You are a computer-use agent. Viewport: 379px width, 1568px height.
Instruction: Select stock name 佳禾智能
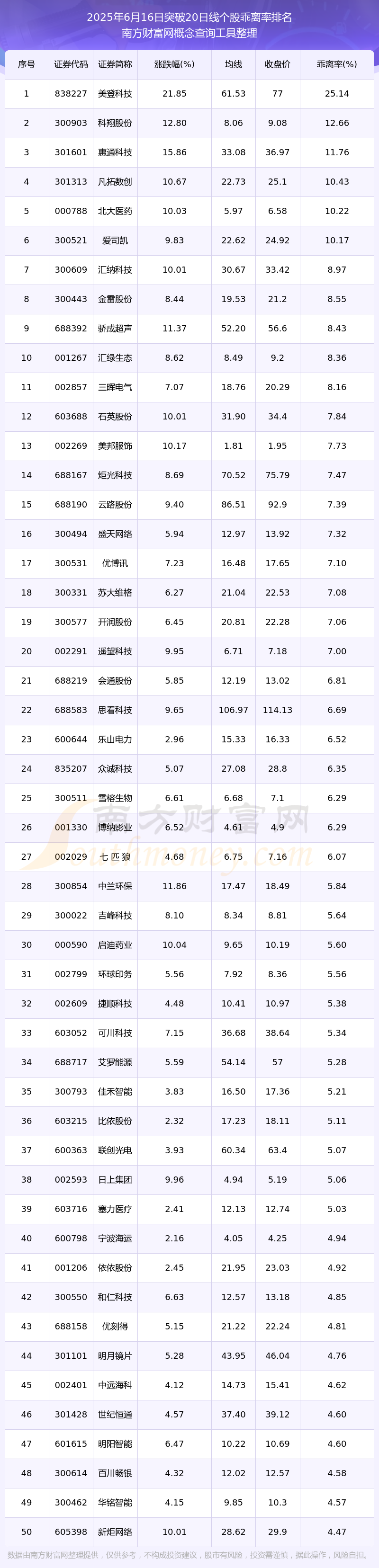115,1091
